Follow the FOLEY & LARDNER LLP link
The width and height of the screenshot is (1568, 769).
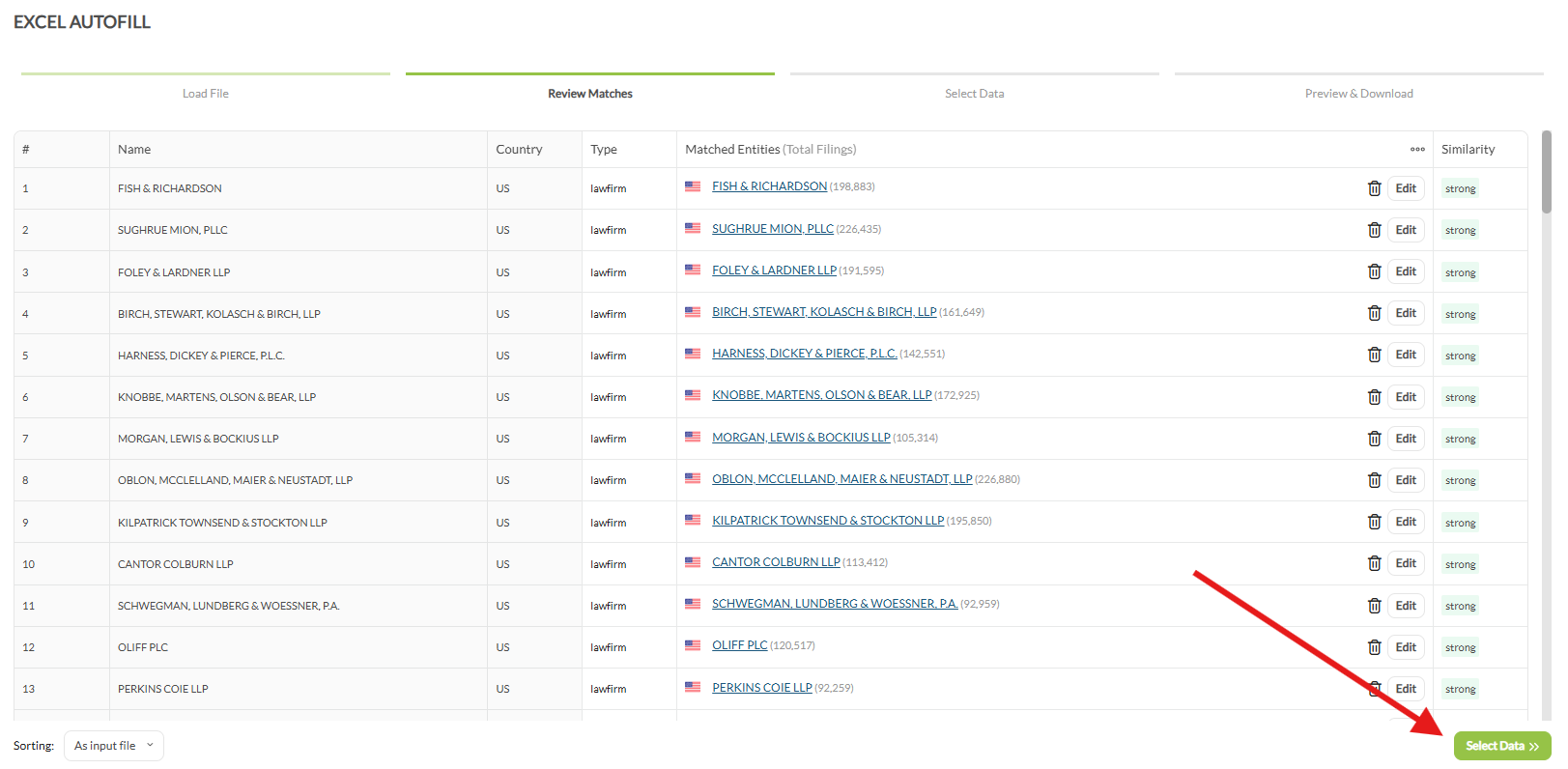[x=774, y=271]
